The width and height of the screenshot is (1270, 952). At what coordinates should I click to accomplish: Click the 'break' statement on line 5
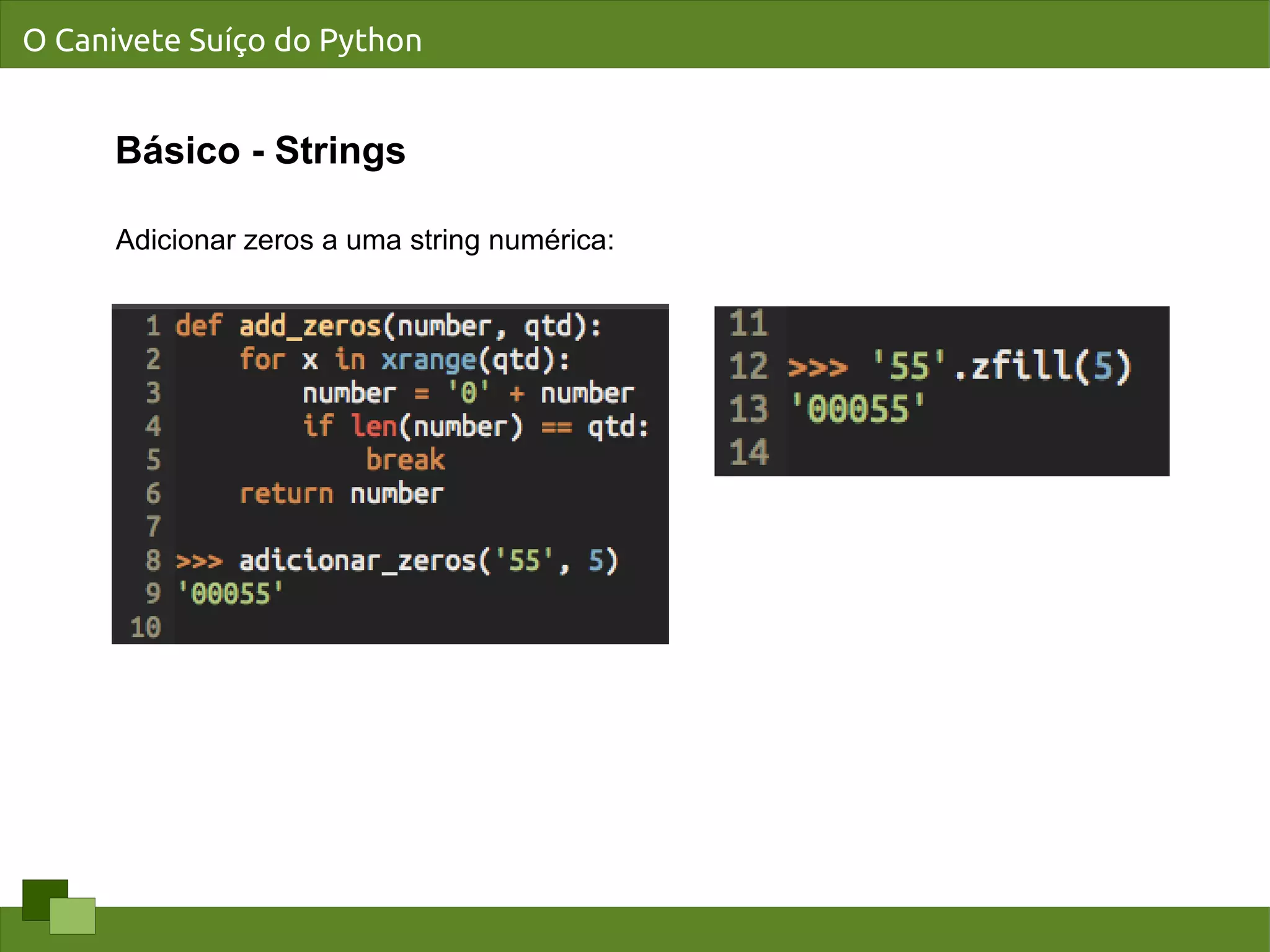[x=406, y=460]
